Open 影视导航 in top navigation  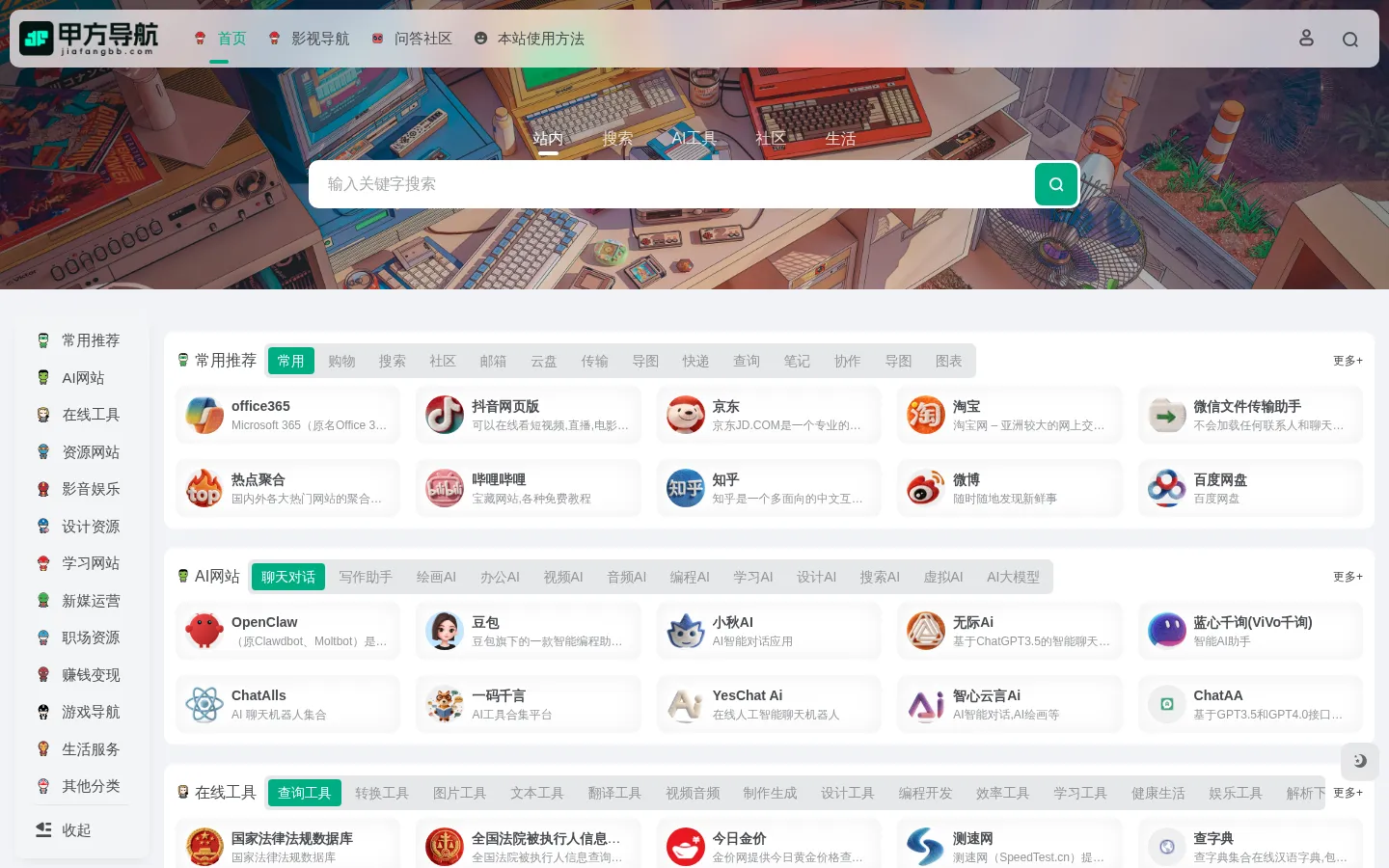point(309,39)
